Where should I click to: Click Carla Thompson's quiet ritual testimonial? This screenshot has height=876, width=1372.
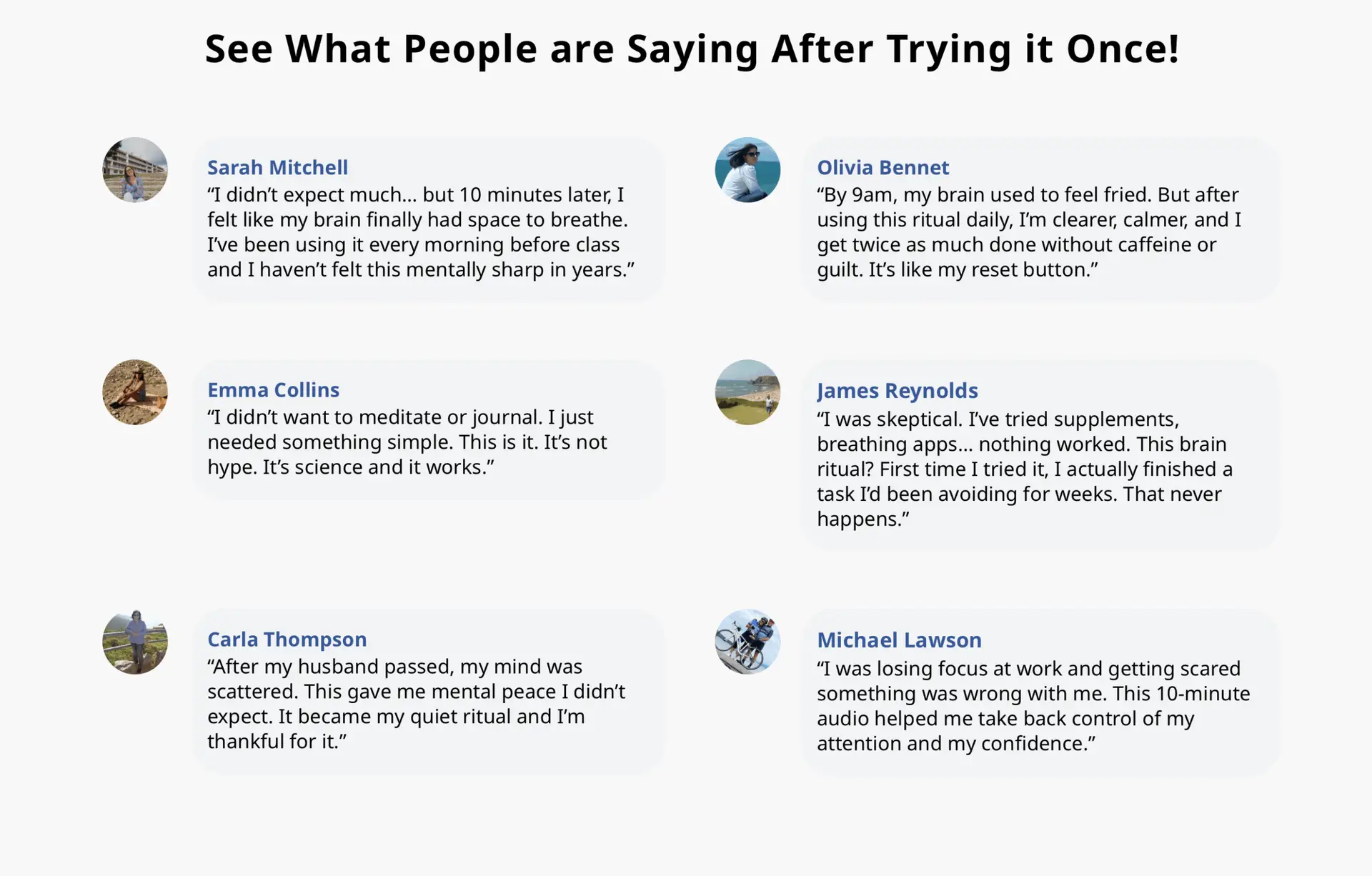(416, 704)
